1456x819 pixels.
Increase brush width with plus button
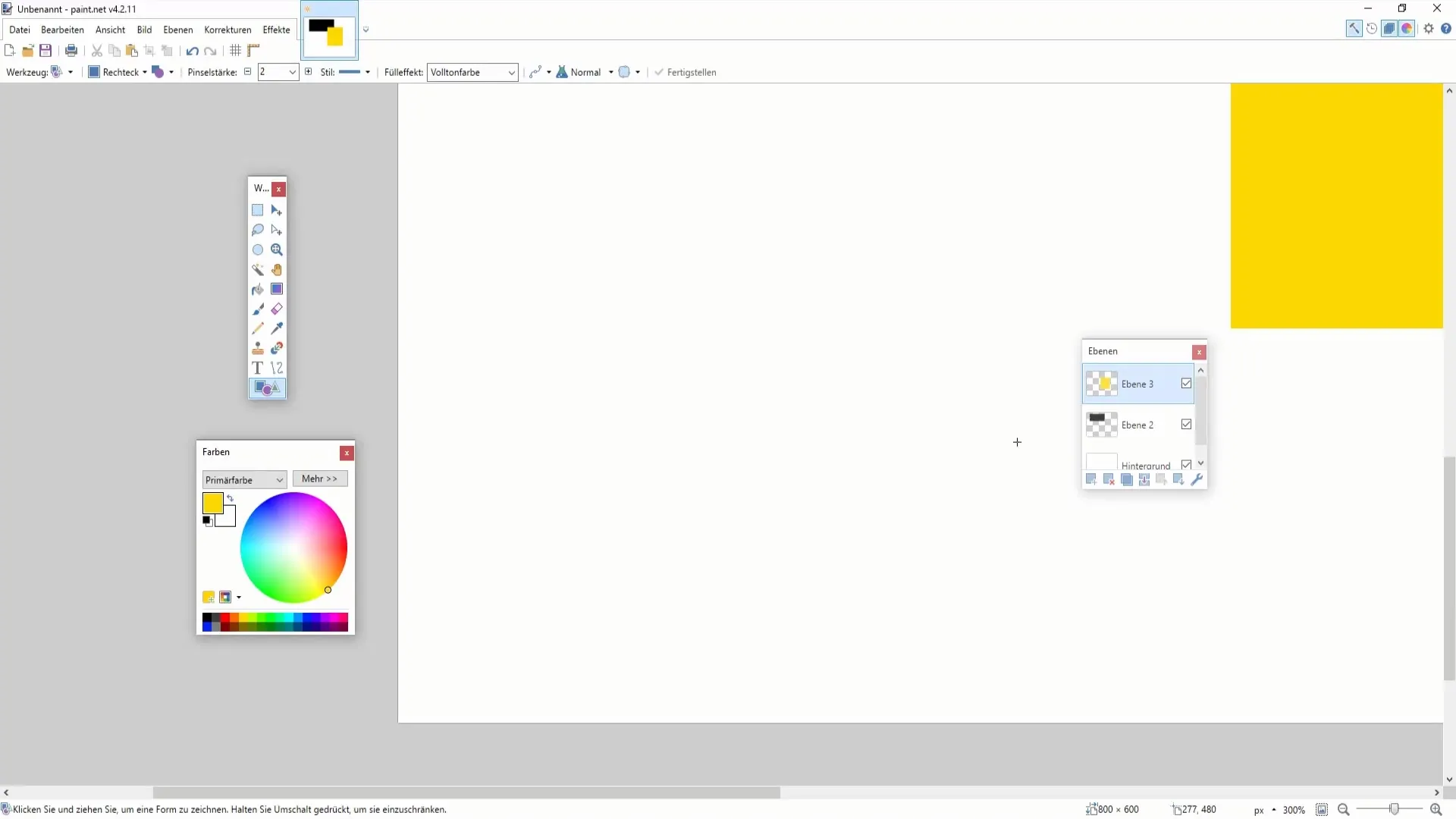(x=308, y=71)
